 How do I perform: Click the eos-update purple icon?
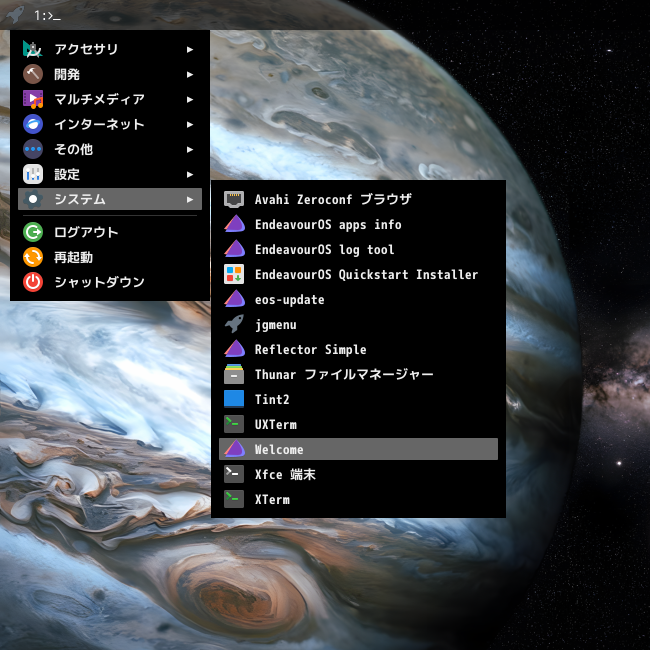[234, 299]
